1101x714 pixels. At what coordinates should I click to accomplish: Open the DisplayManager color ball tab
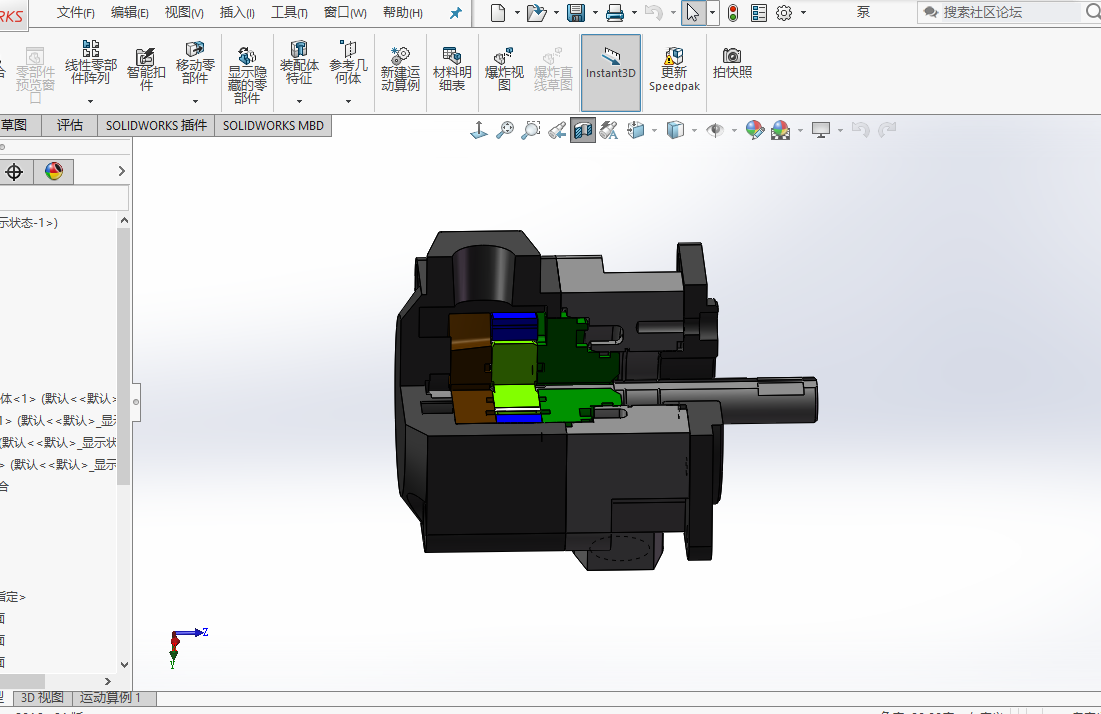(x=54, y=172)
